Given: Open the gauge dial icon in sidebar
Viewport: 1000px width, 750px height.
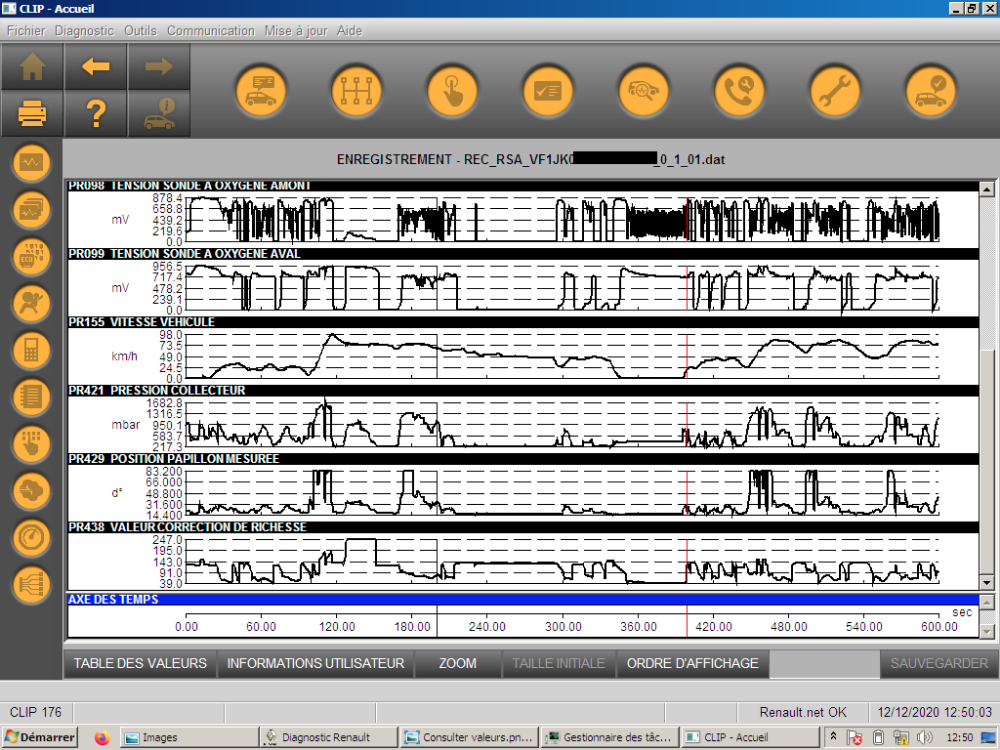Looking at the screenshot, I should tap(31, 538).
